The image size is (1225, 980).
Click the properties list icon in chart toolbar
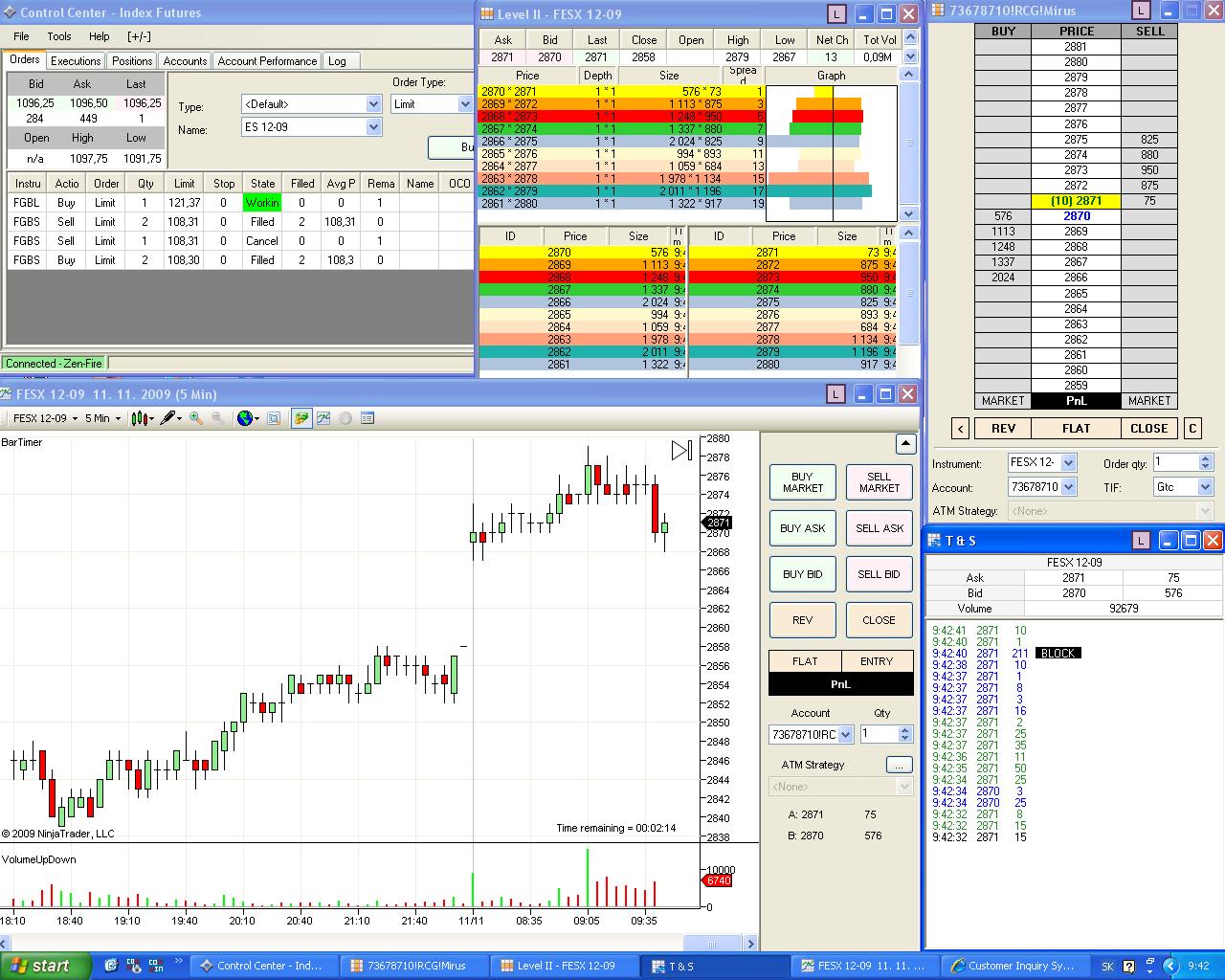[x=367, y=418]
